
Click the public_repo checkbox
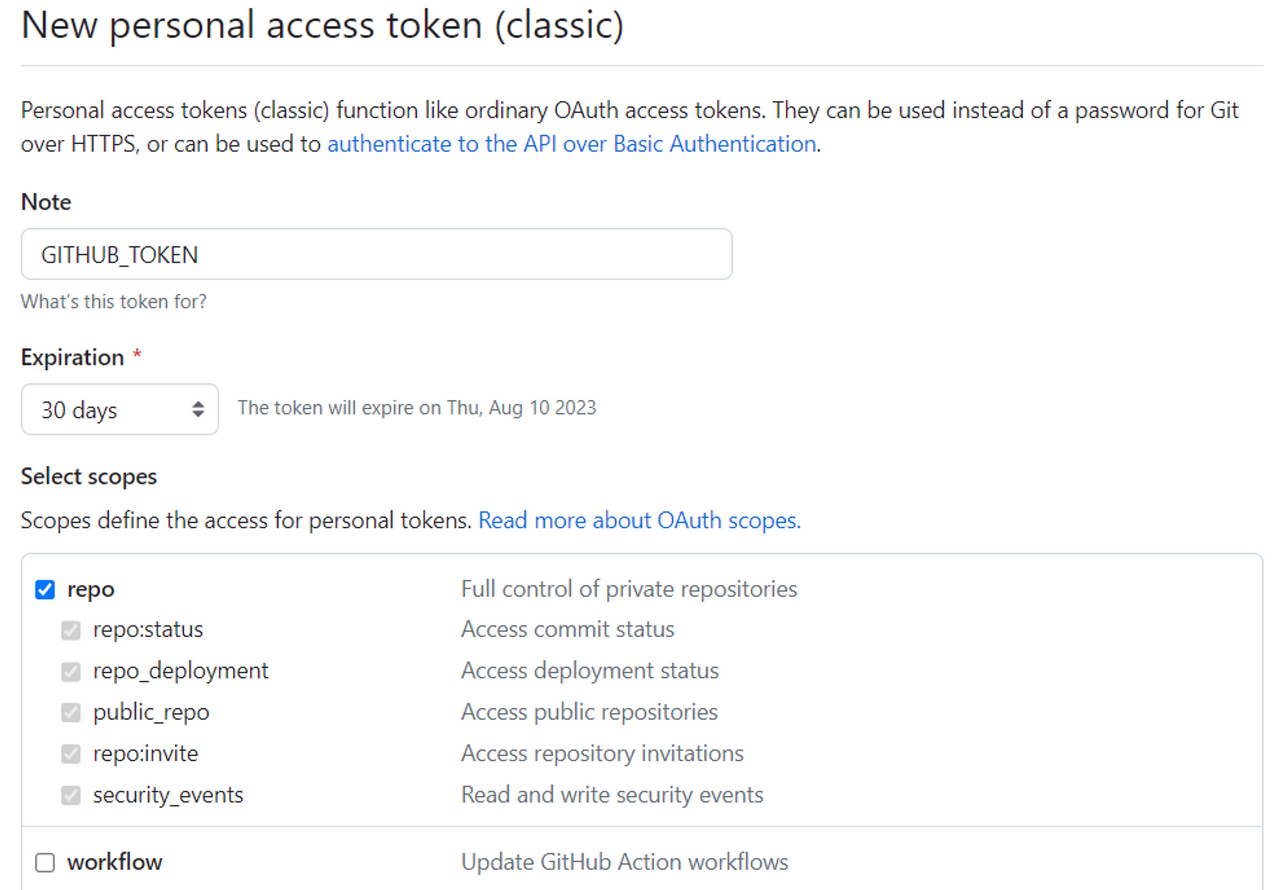click(70, 713)
